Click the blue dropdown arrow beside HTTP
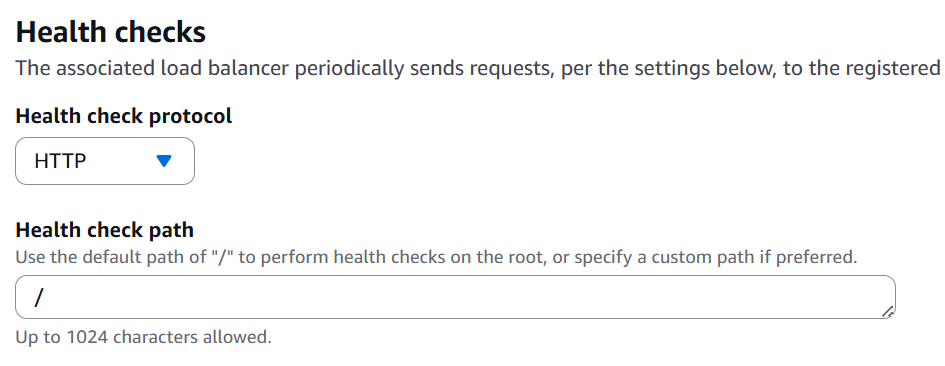 click(164, 161)
